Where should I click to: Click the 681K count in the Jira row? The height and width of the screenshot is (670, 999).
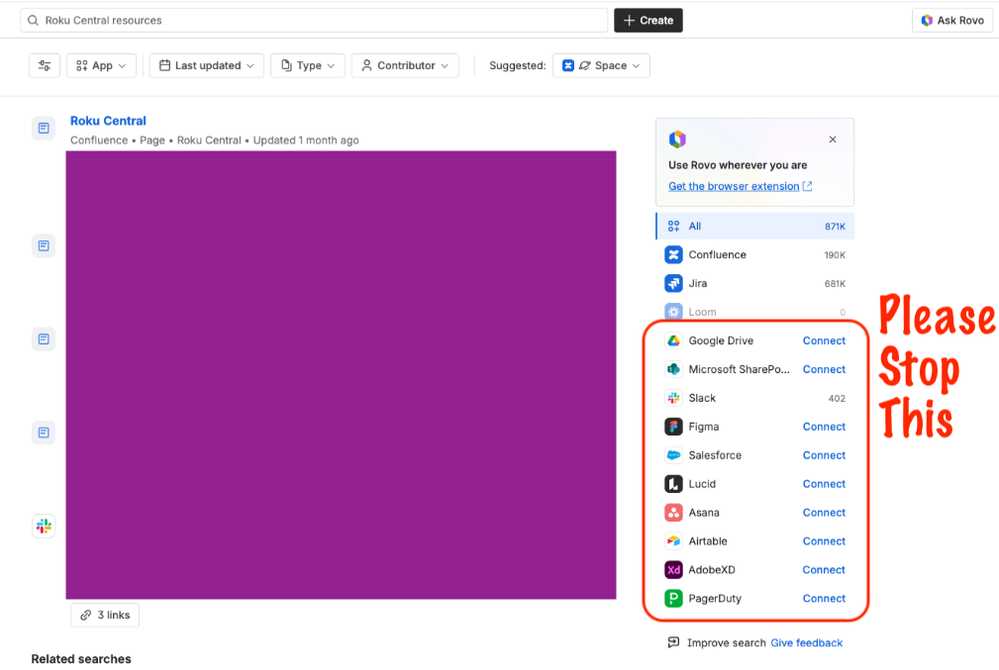pyautogui.click(x=835, y=284)
